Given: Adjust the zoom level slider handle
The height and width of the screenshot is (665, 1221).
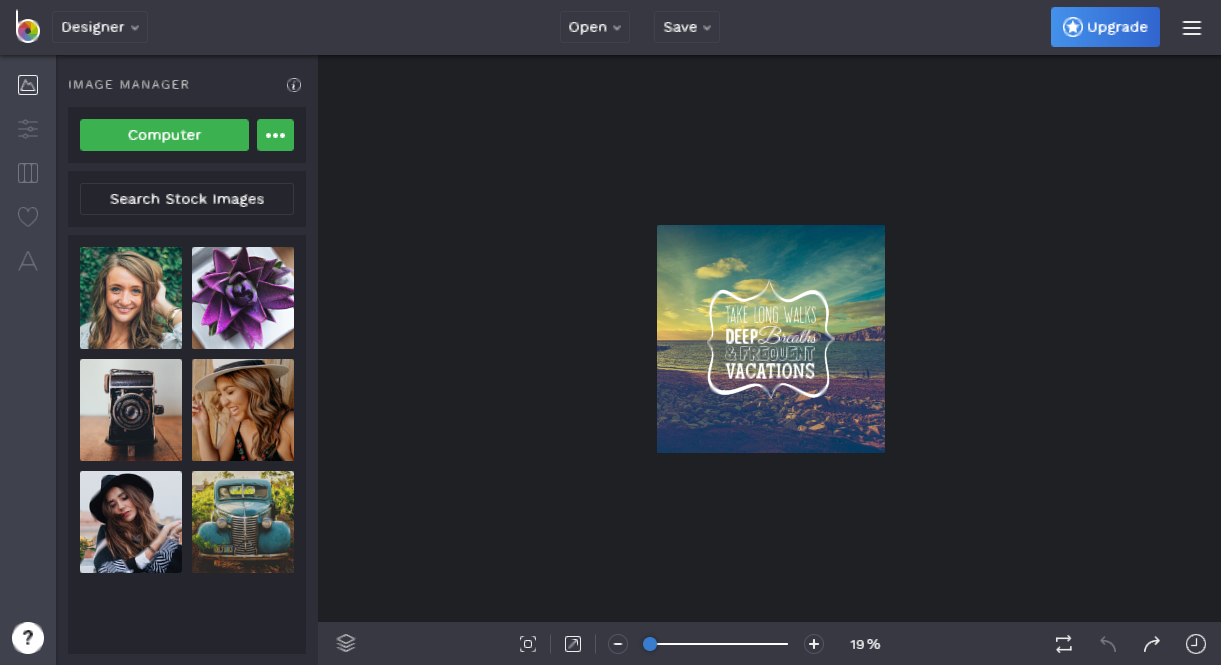Looking at the screenshot, I should tap(650, 644).
